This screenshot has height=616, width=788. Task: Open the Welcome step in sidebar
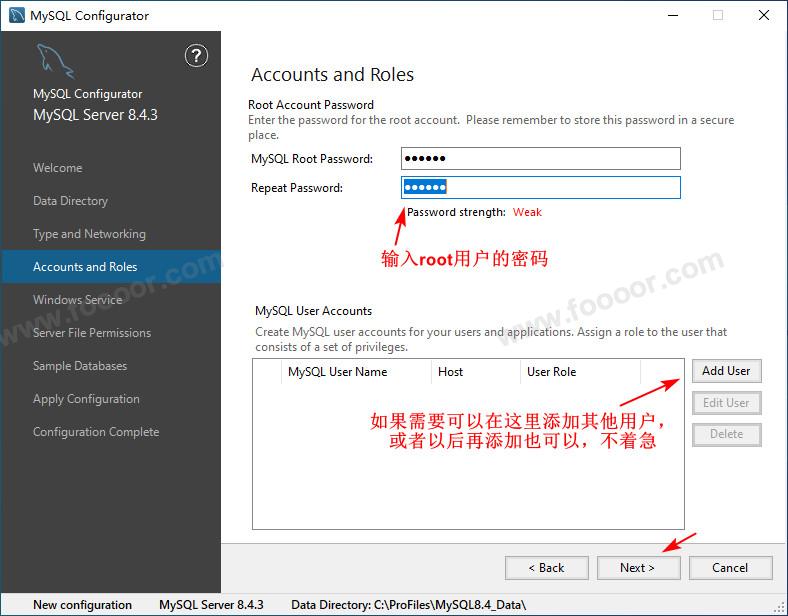tap(57, 168)
